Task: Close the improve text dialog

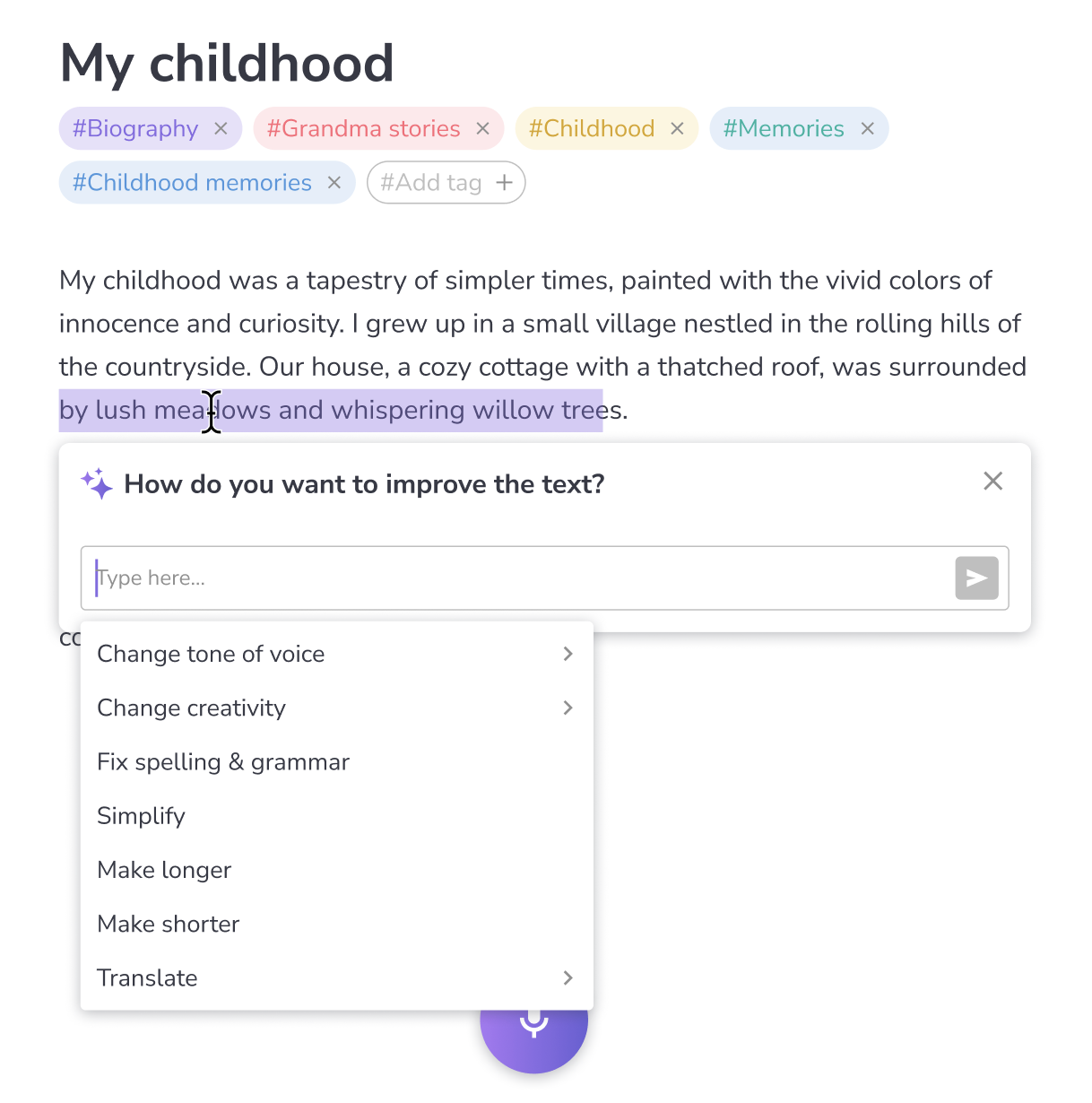Action: tap(992, 482)
